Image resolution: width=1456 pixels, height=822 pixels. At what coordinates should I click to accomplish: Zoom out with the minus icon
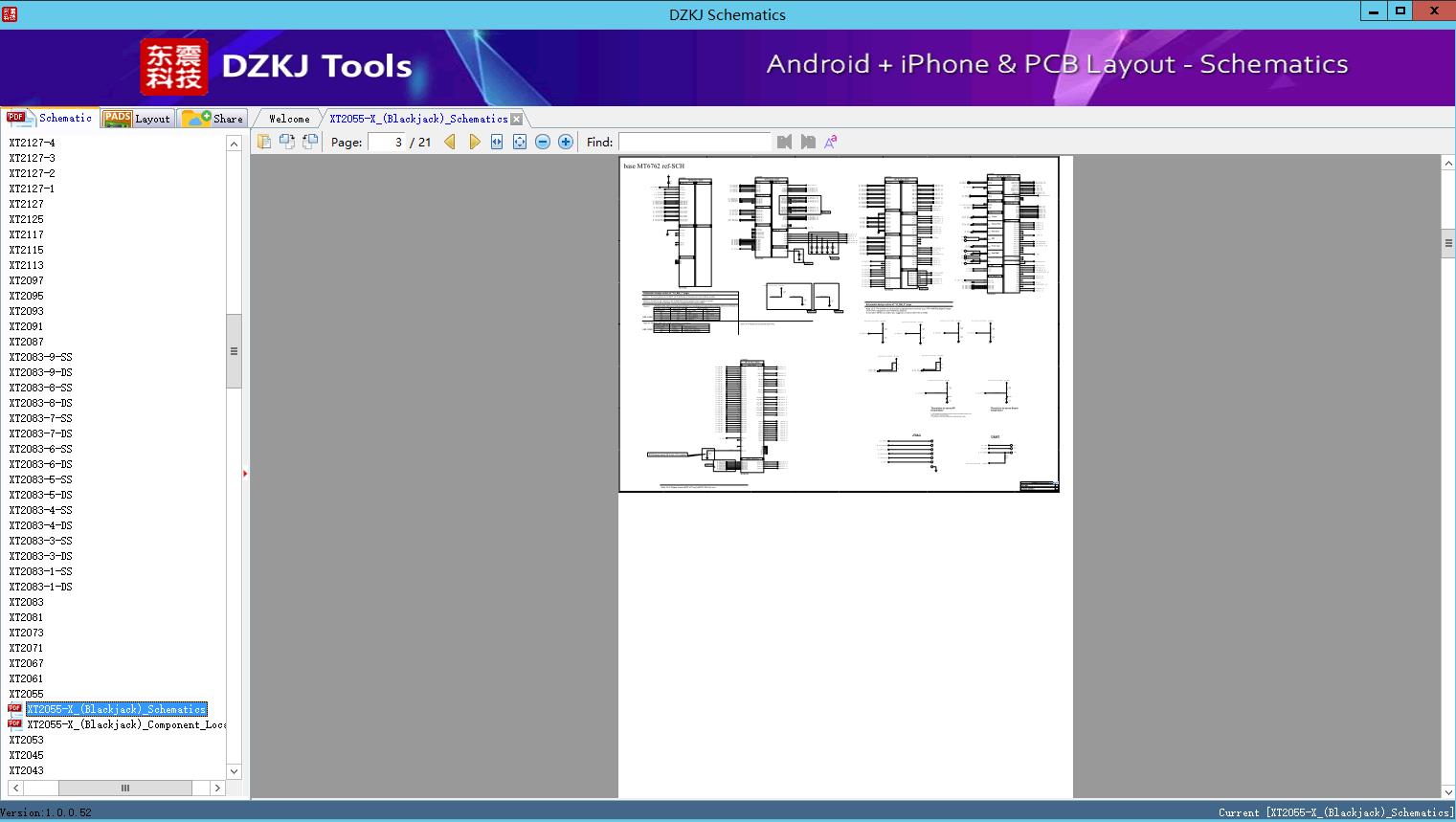(x=543, y=142)
